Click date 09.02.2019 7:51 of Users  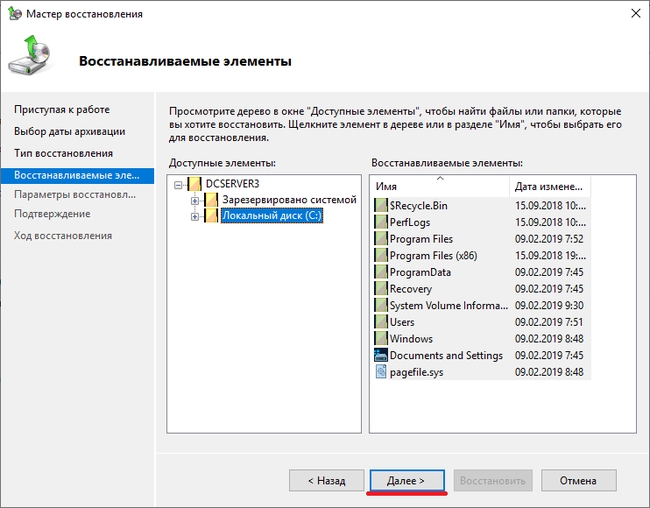click(549, 322)
